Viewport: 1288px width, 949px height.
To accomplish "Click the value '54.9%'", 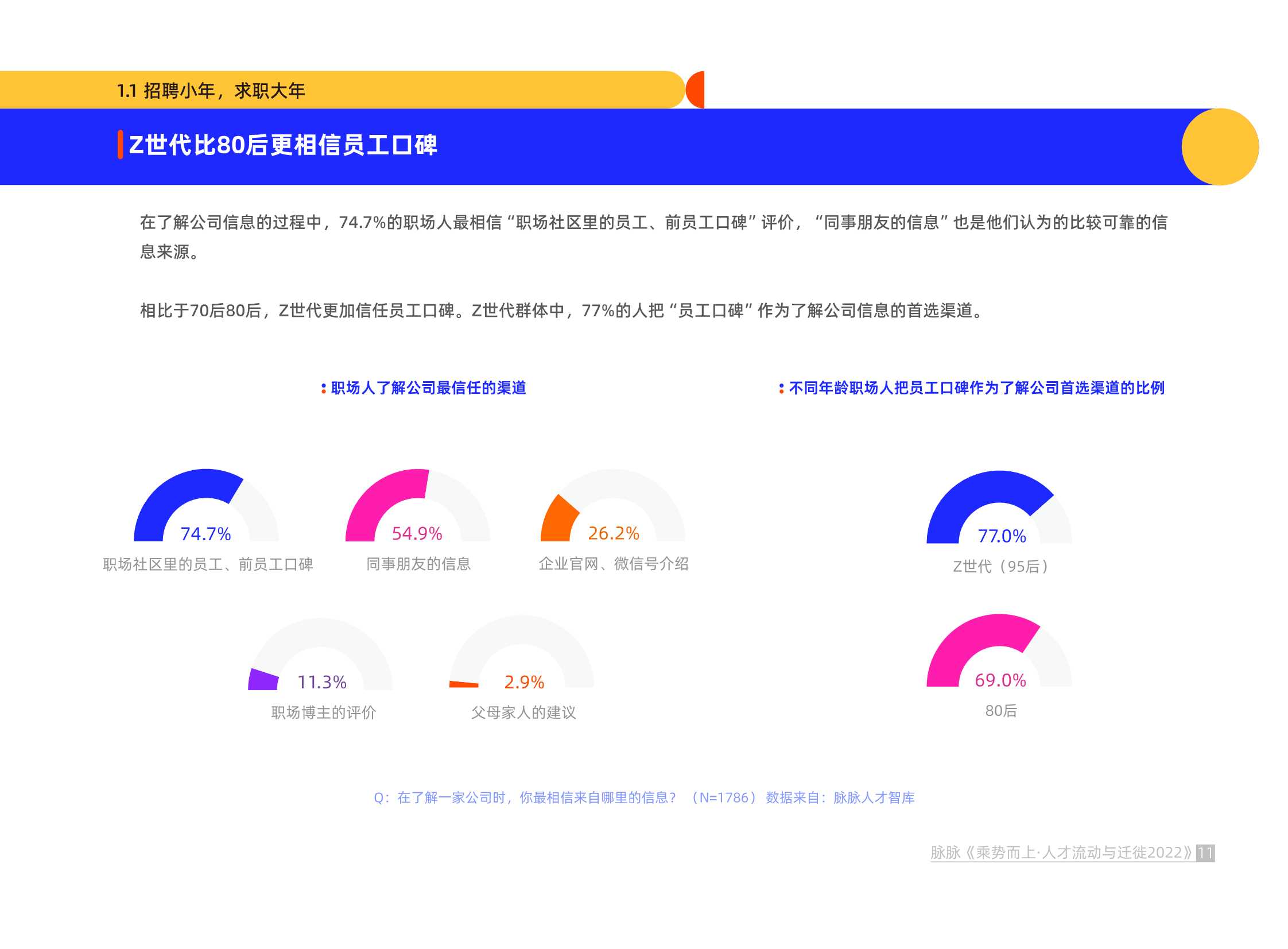I will pyautogui.click(x=417, y=534).
